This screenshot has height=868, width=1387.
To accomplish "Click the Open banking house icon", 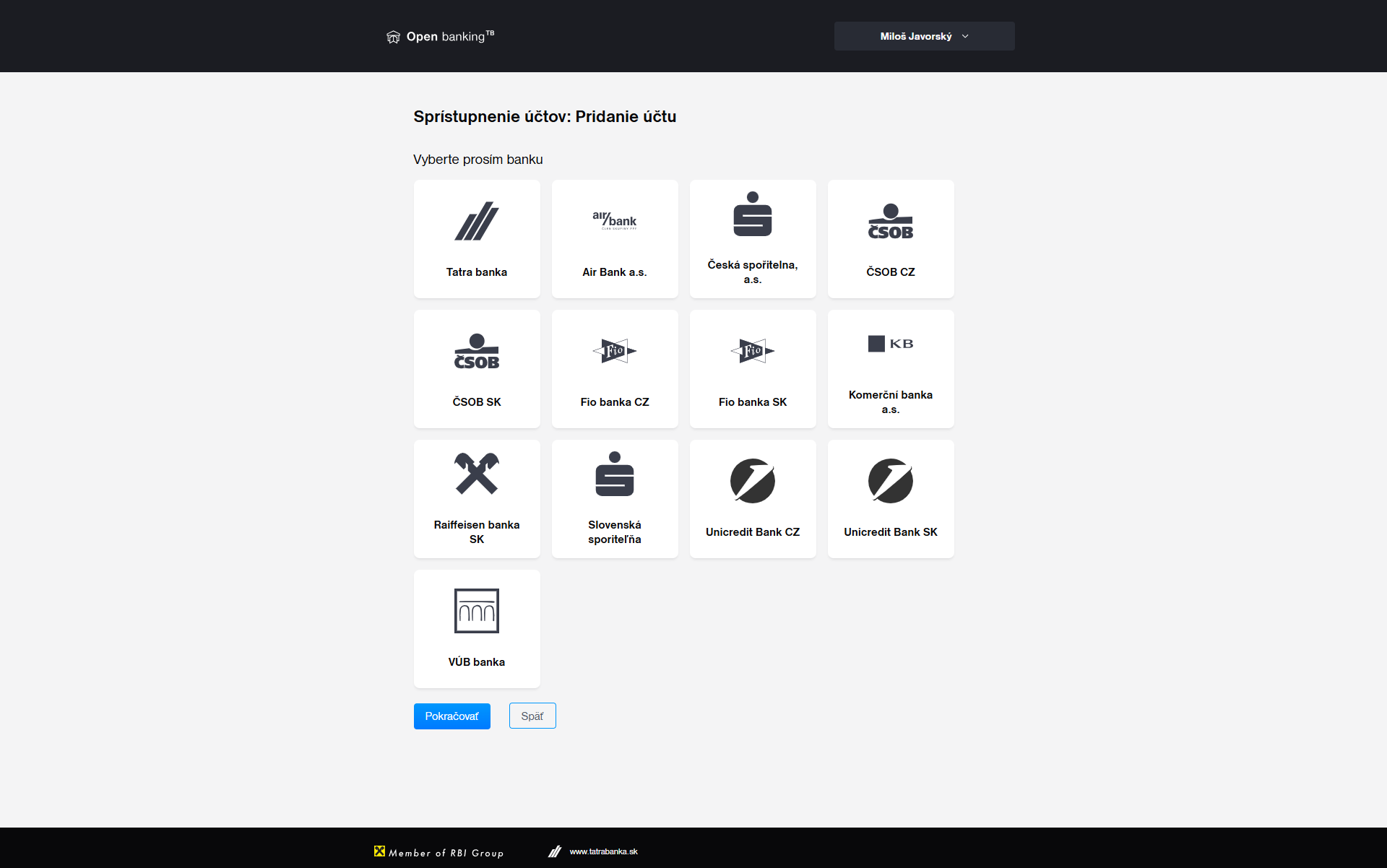I will (x=393, y=37).
